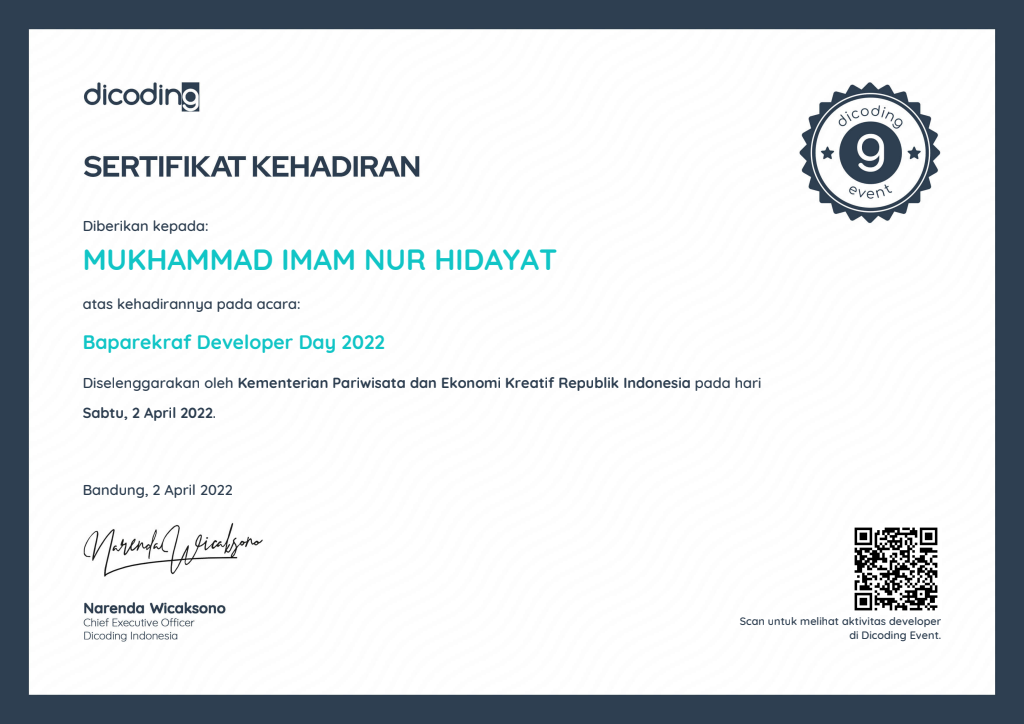Click the printed name 'Narenda Wicaksono'

click(154, 608)
